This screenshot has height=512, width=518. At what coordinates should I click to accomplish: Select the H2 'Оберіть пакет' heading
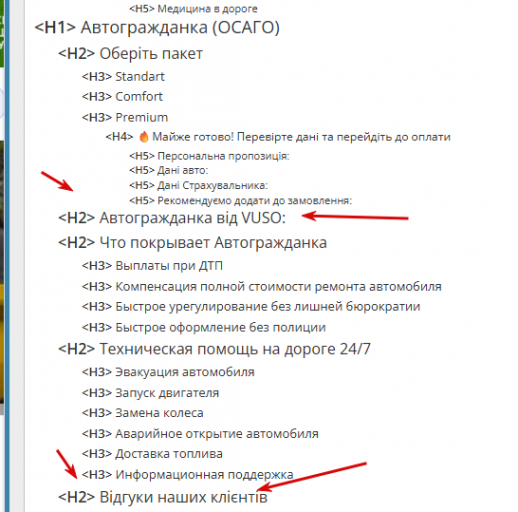coord(130,54)
